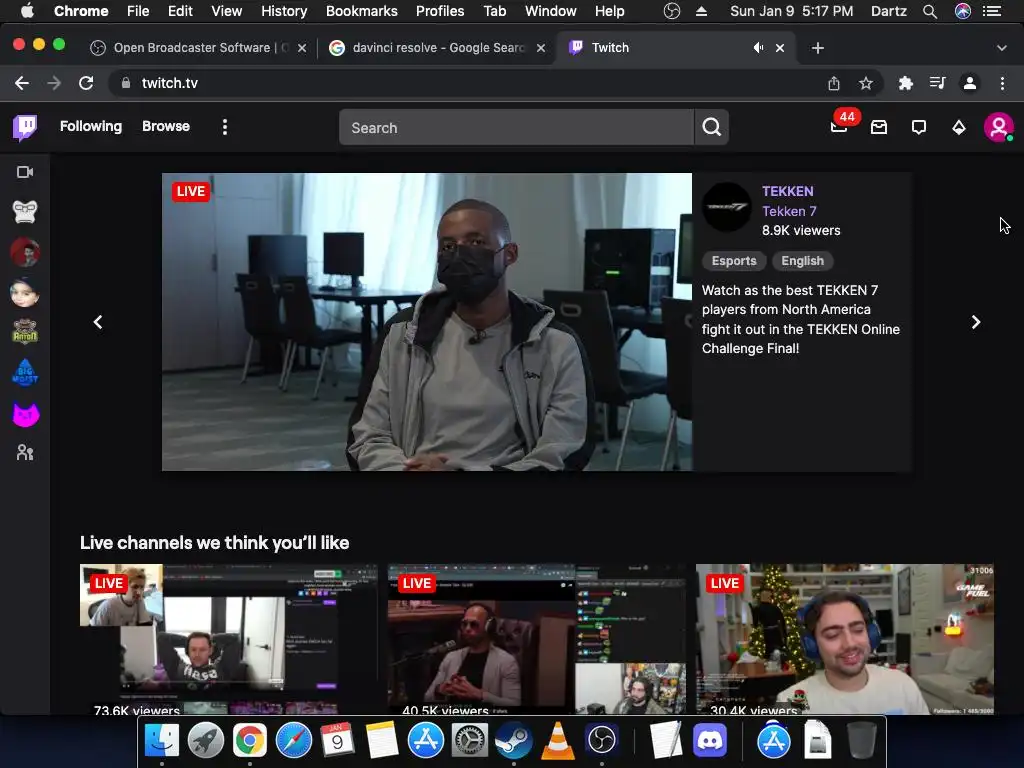
Task: Open OBS icon in the Dock
Action: [x=601, y=740]
